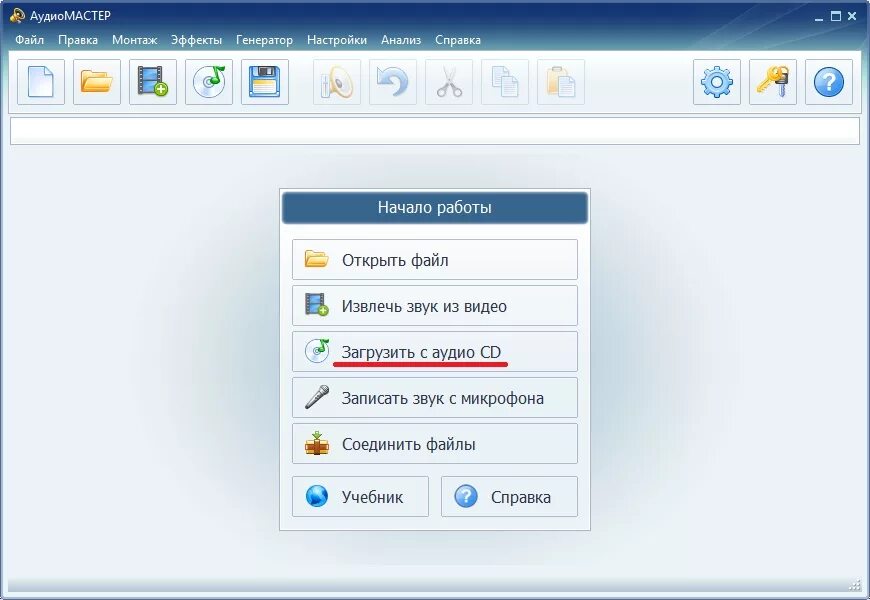Screen dimensions: 870x600
Task: Click the speaker mixer toolbar icon
Action: (x=337, y=82)
